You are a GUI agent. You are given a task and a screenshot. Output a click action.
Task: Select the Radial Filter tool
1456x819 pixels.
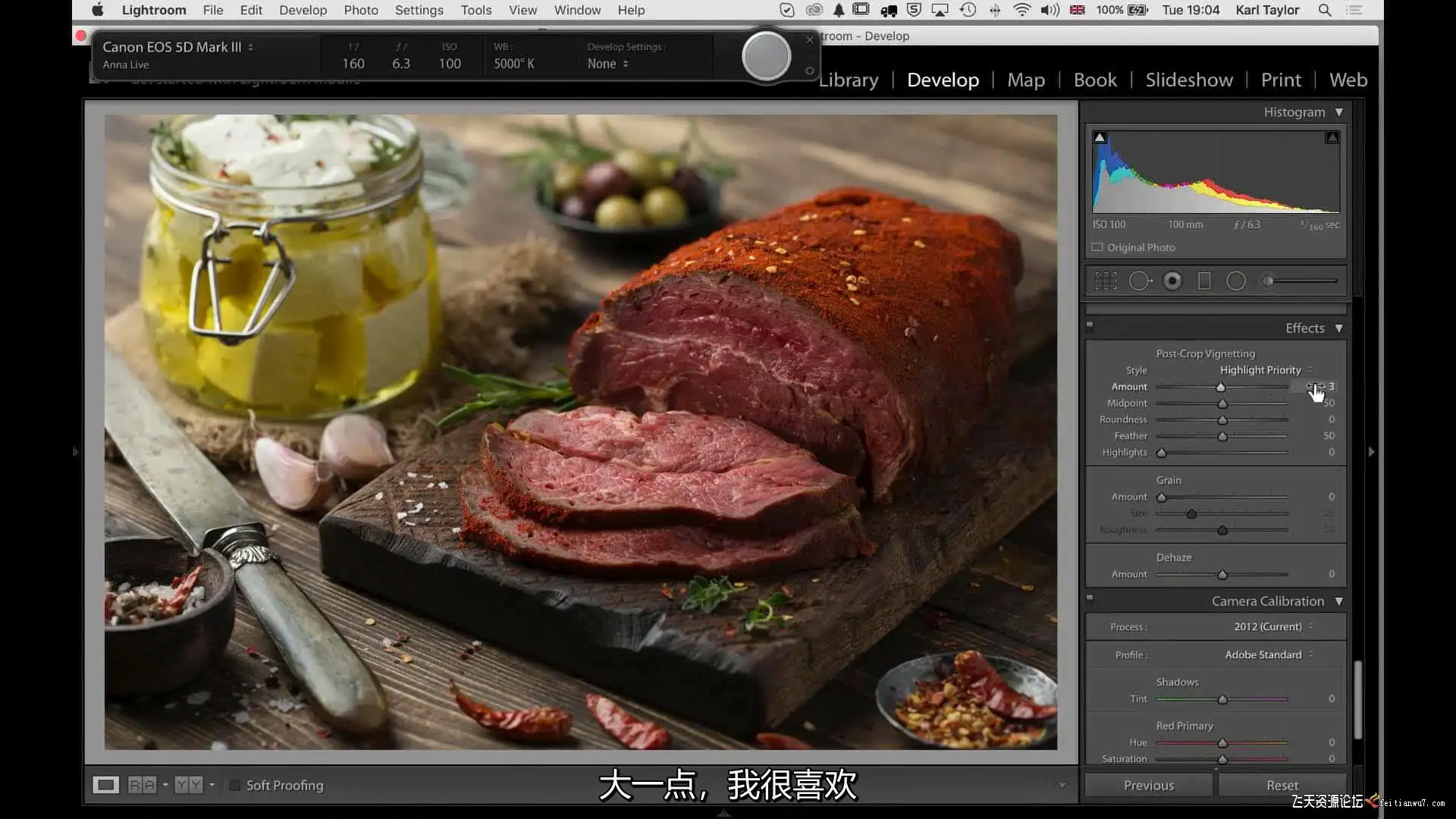[1236, 281]
